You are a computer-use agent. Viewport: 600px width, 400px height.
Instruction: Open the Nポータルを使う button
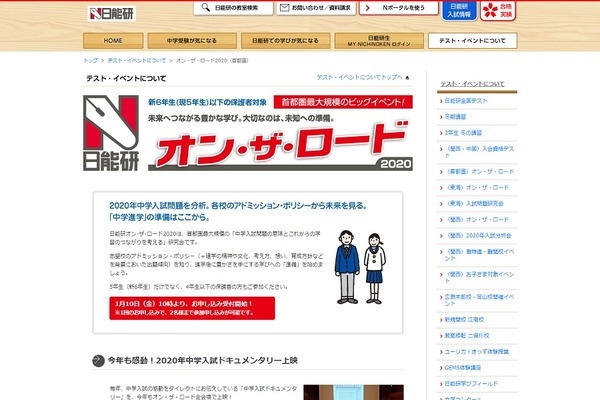click(407, 9)
